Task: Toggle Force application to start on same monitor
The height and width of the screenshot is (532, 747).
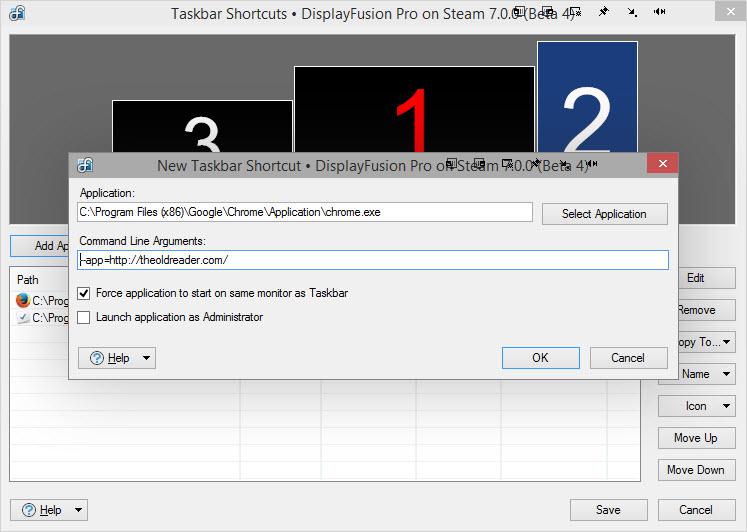Action: [84, 293]
